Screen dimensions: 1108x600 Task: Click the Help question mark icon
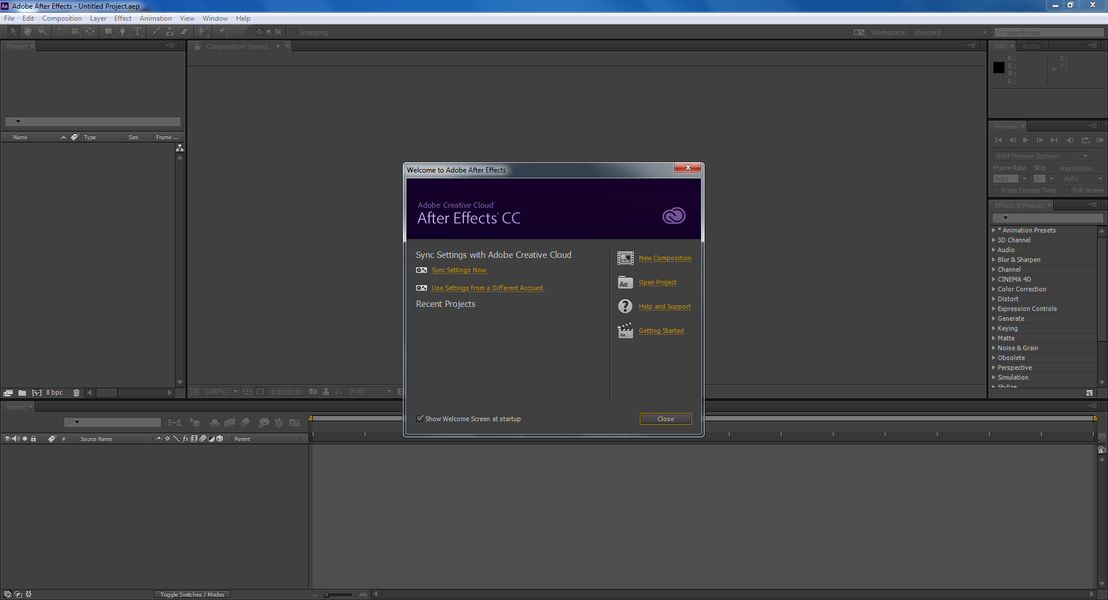click(x=625, y=306)
